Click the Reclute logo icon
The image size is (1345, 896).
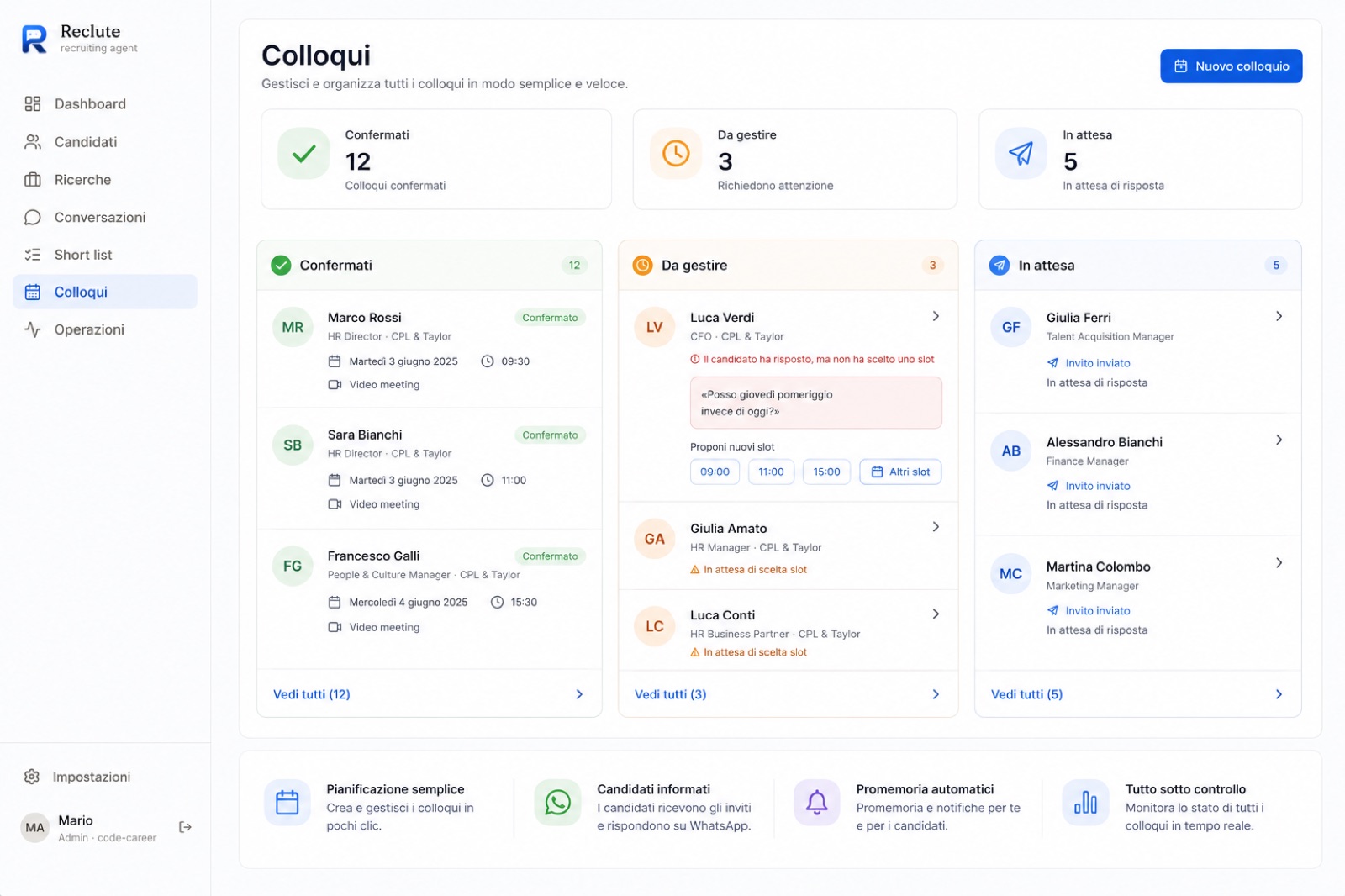pyautogui.click(x=34, y=39)
